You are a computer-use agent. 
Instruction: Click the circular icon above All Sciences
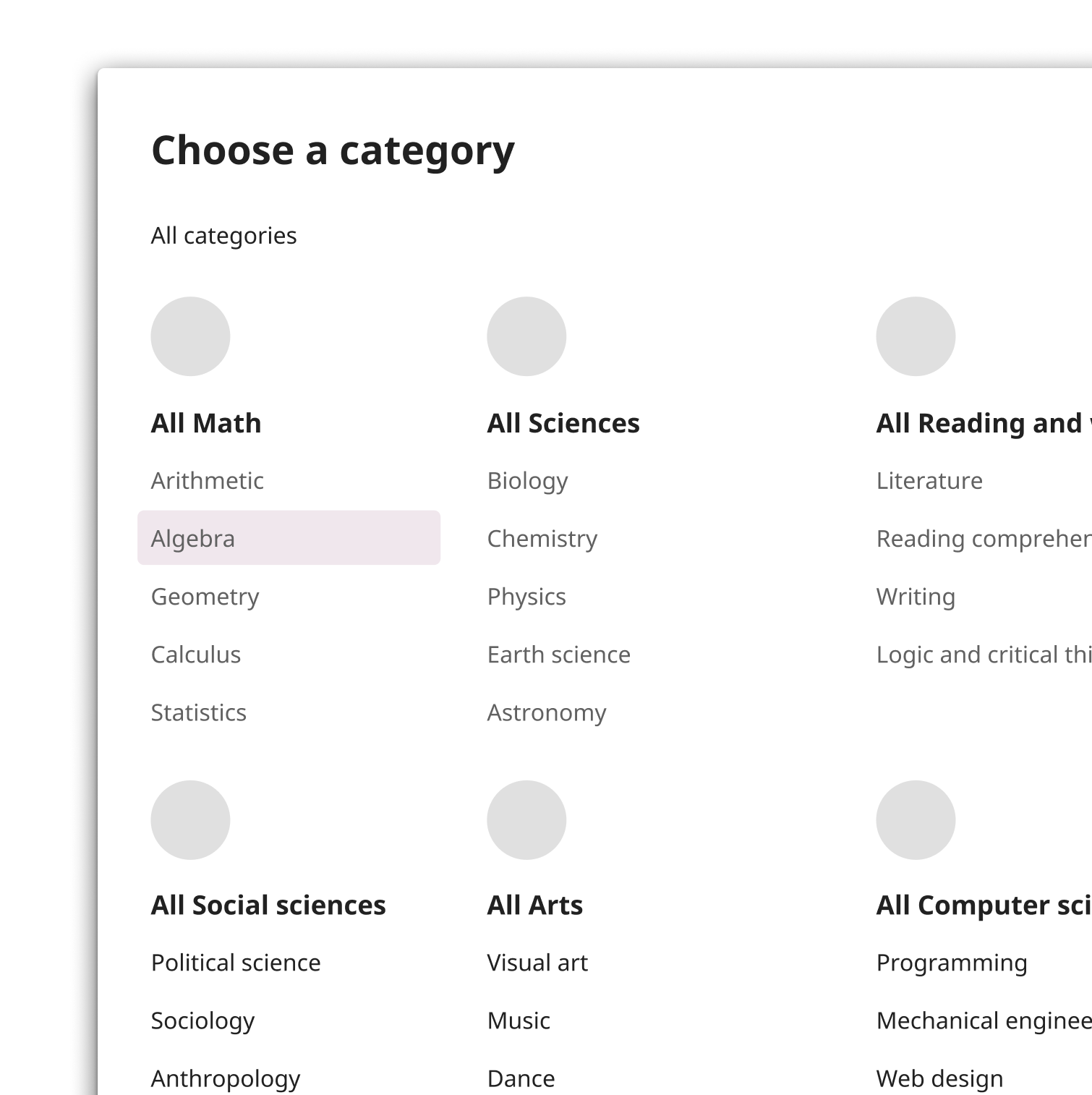coord(526,336)
